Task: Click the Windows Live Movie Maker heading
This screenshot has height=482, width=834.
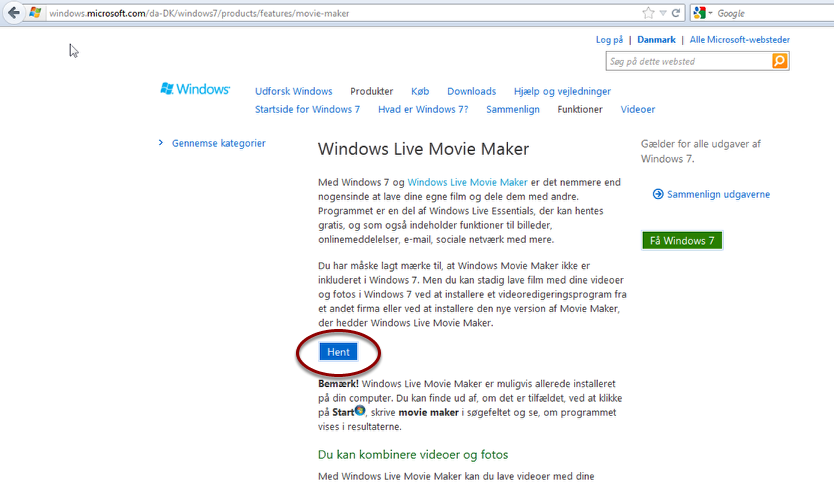Action: coord(423,149)
